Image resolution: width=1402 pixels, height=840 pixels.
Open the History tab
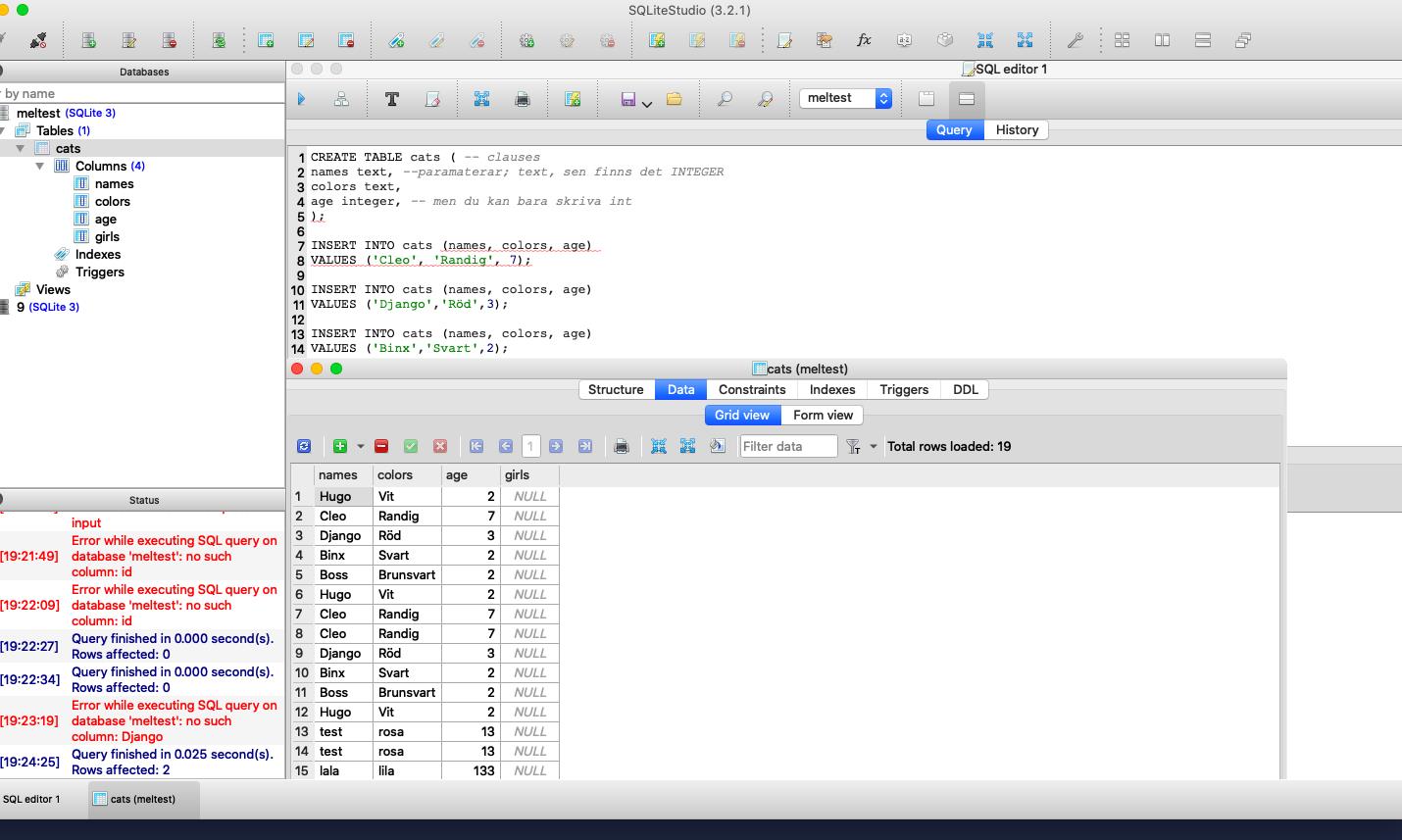pos(1017,129)
